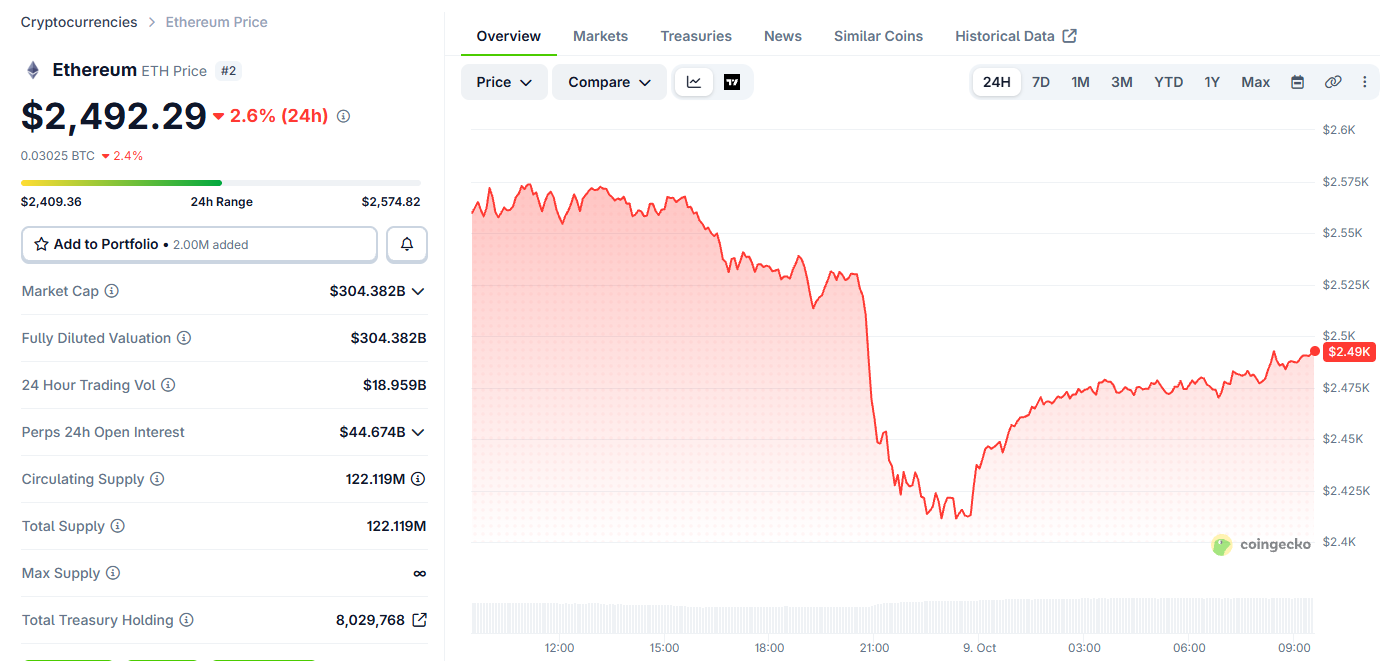Click the 122.119M Total Supply value
The width and height of the screenshot is (1384, 661).
(x=396, y=526)
